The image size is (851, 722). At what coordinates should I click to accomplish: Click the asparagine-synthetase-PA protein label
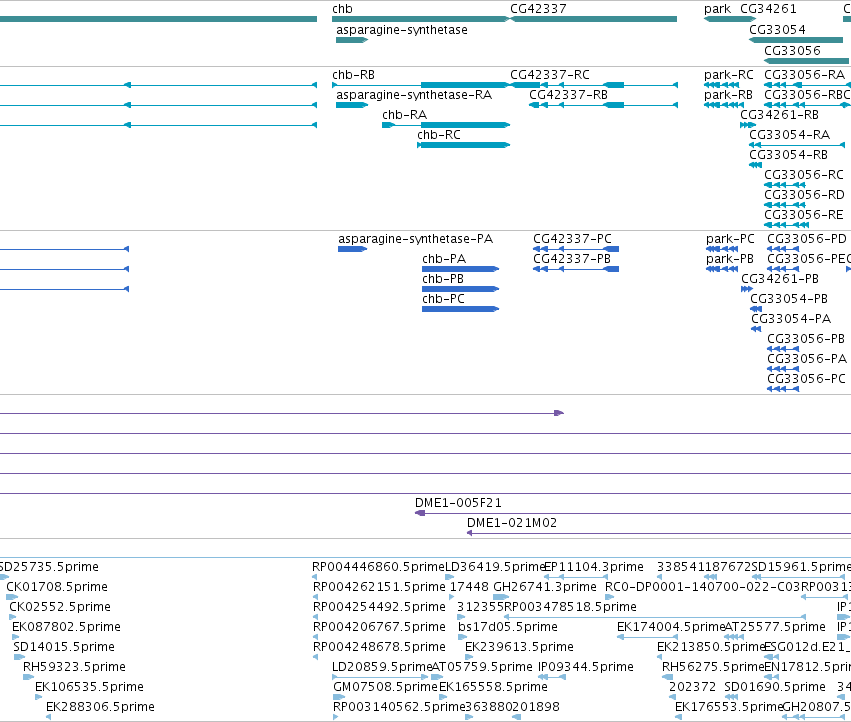click(415, 239)
